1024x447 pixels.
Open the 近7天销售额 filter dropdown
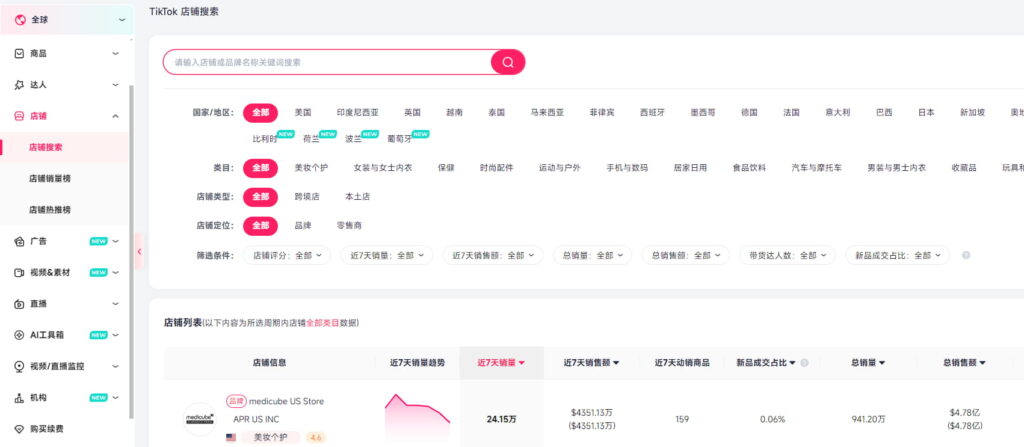493,256
